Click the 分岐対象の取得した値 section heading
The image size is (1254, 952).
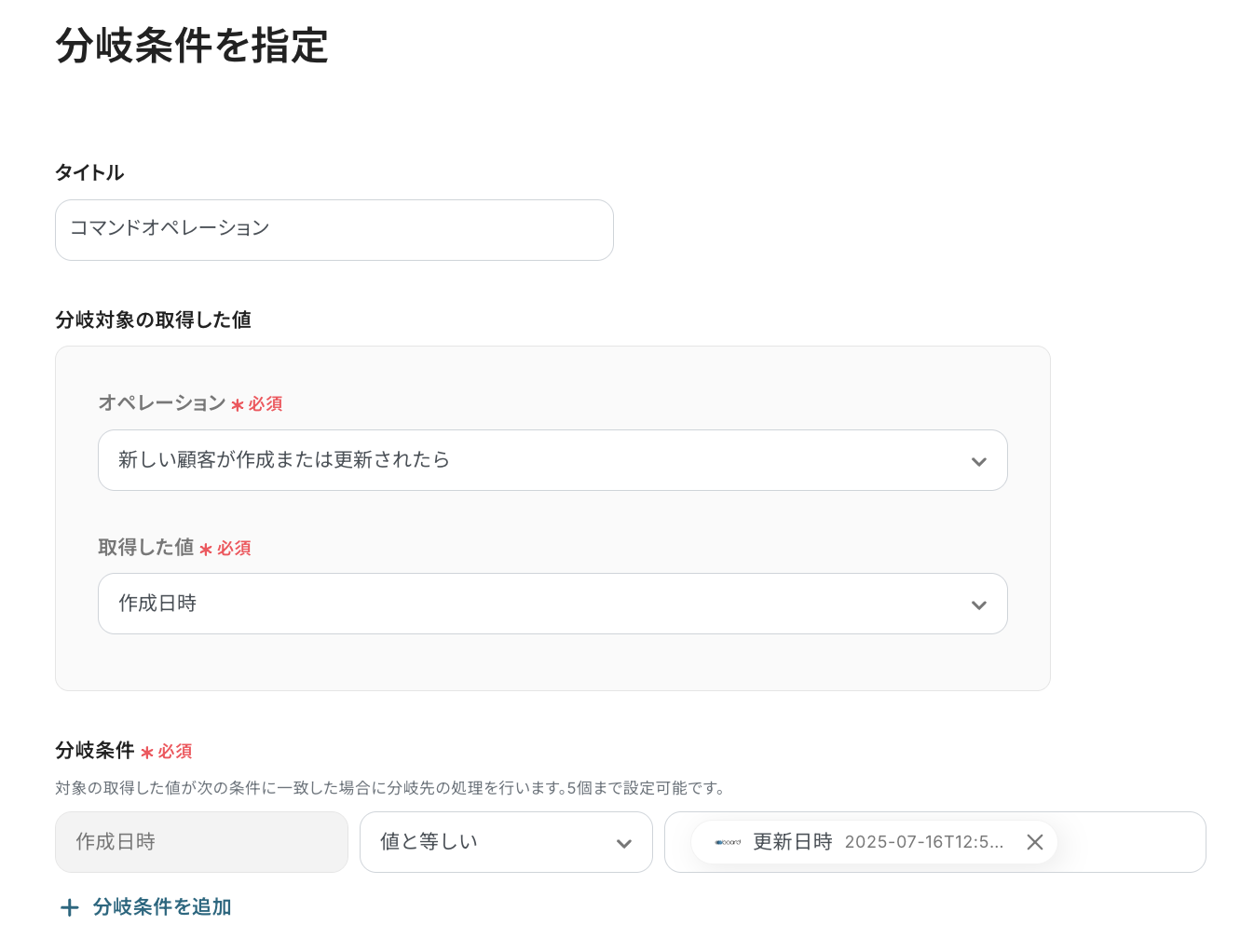pos(153,320)
